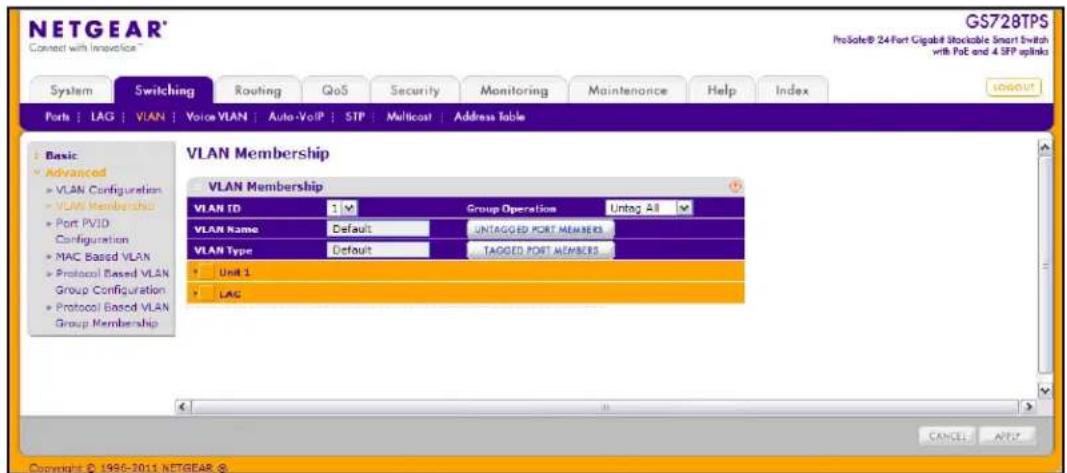
Task: Open the Index tab
Action: (793, 90)
